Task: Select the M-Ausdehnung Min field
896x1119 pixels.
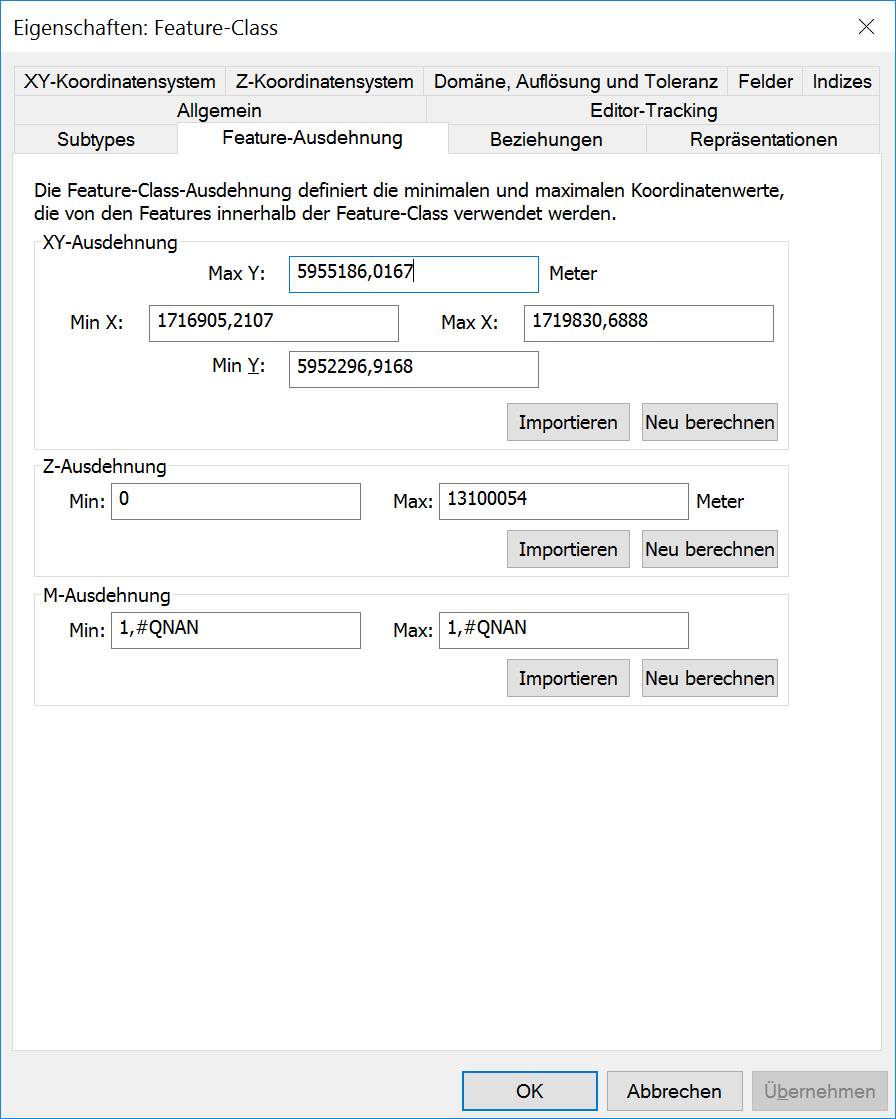Action: pos(236,630)
